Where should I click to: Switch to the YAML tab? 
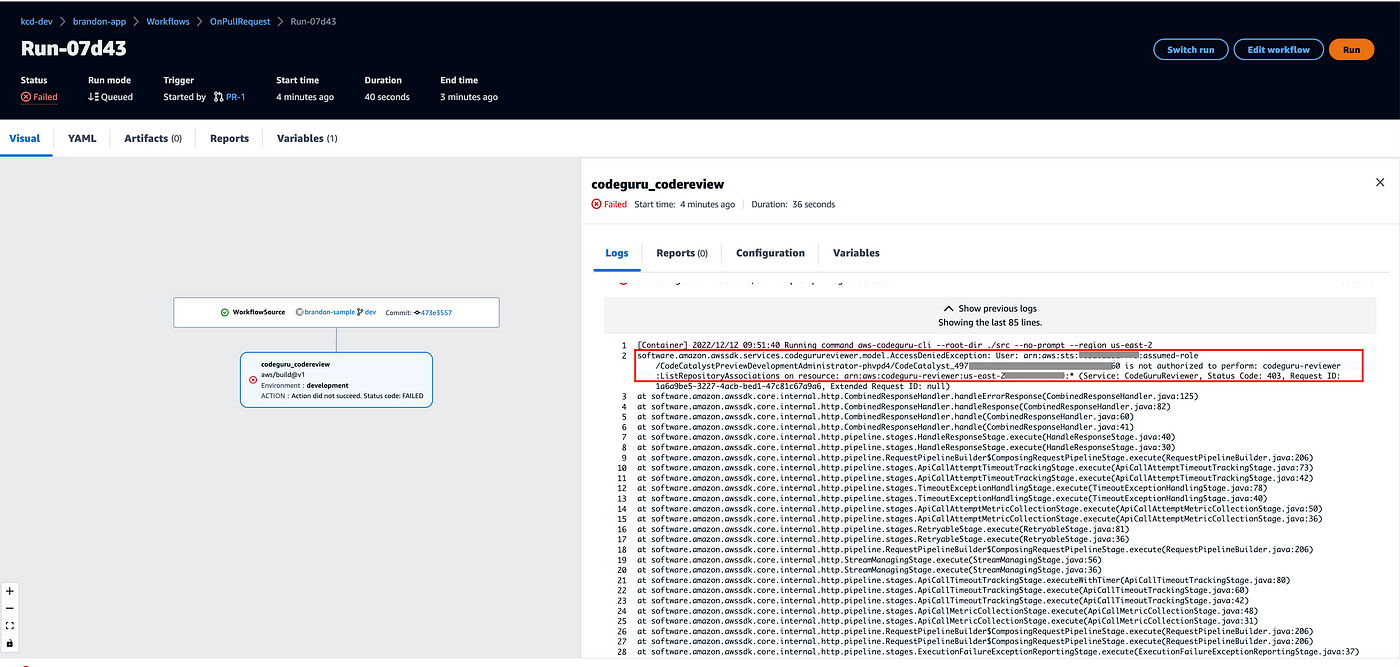(x=82, y=138)
